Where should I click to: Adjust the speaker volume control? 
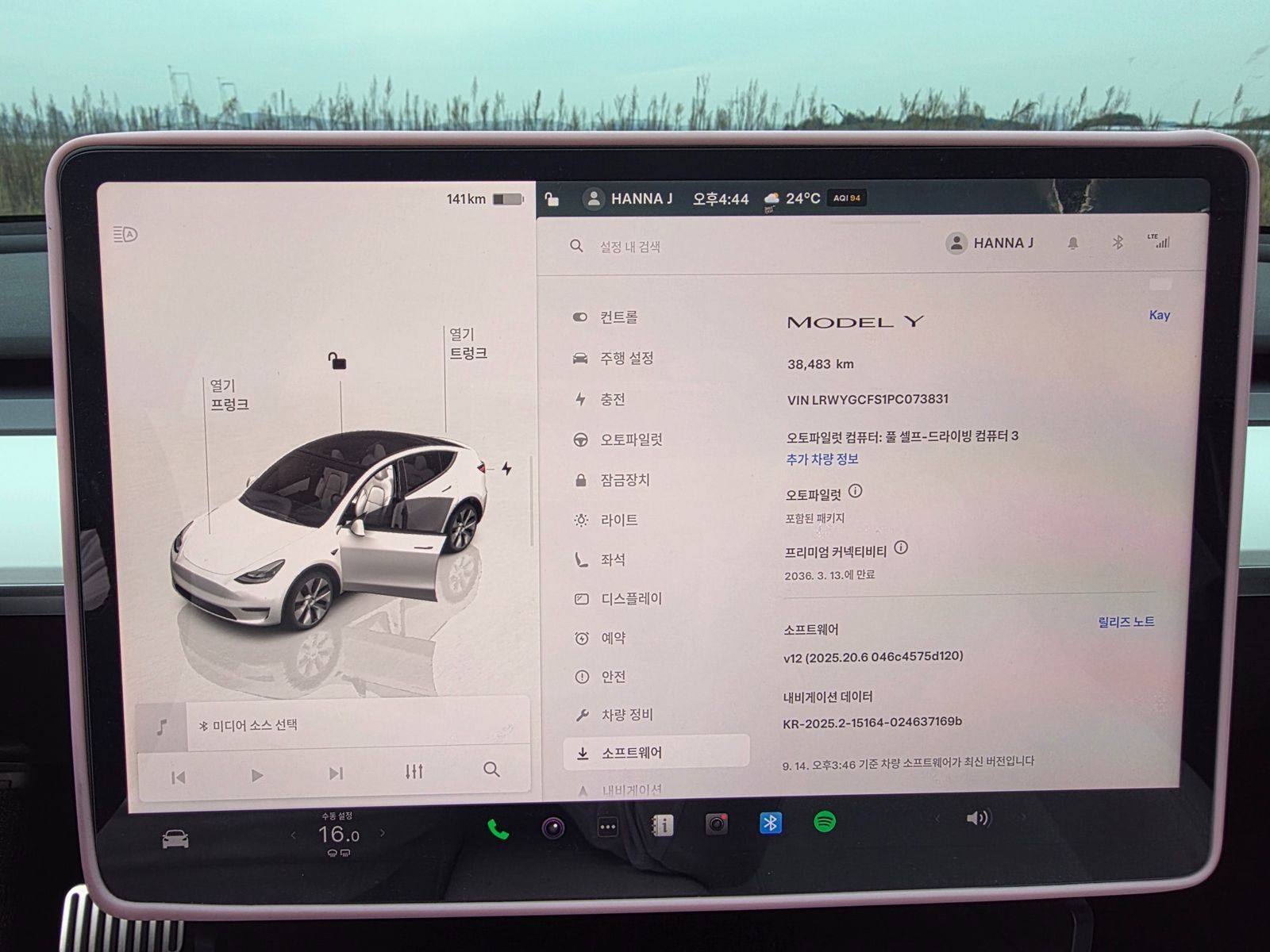(978, 818)
